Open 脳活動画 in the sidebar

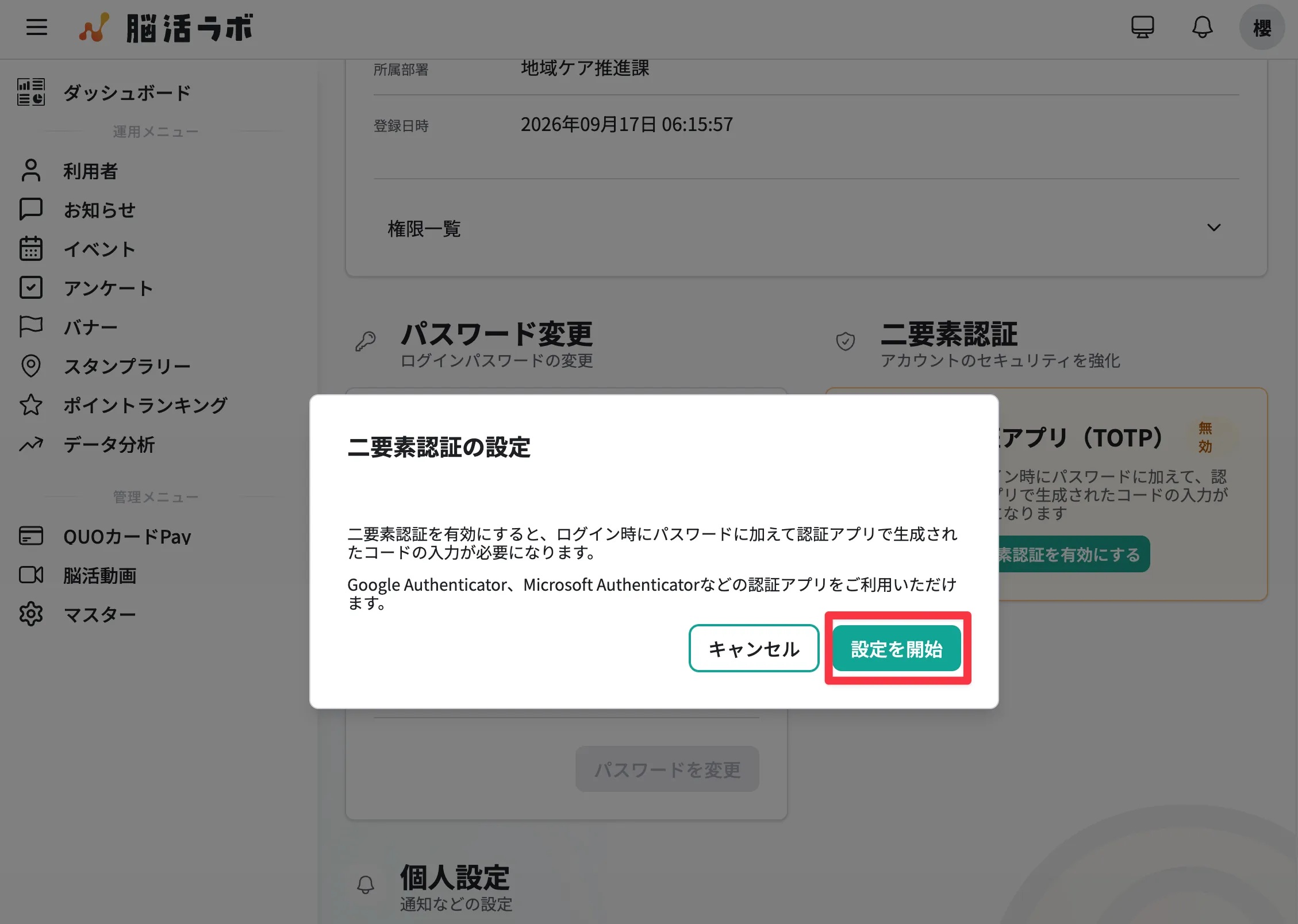click(x=100, y=575)
